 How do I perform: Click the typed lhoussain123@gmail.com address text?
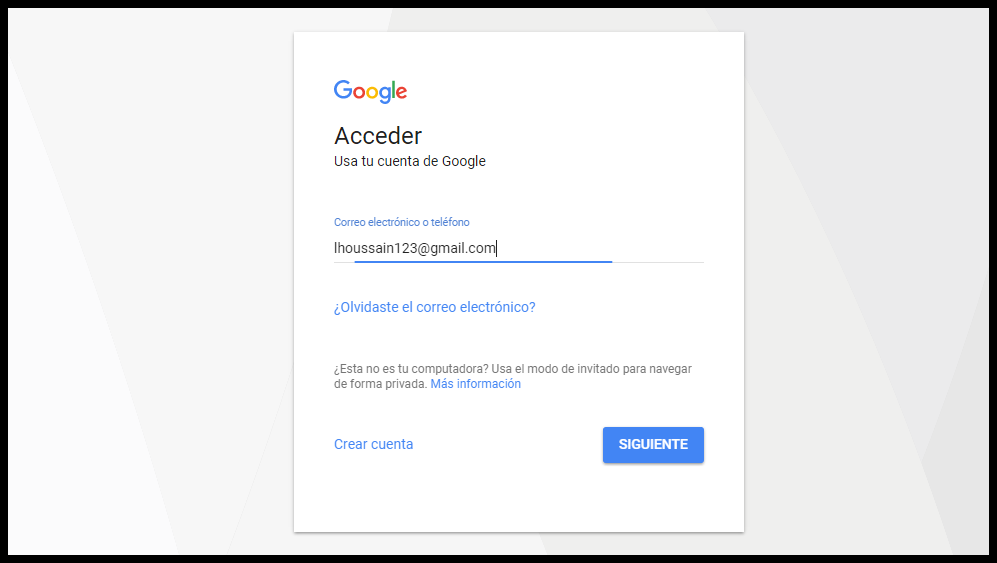(x=414, y=248)
